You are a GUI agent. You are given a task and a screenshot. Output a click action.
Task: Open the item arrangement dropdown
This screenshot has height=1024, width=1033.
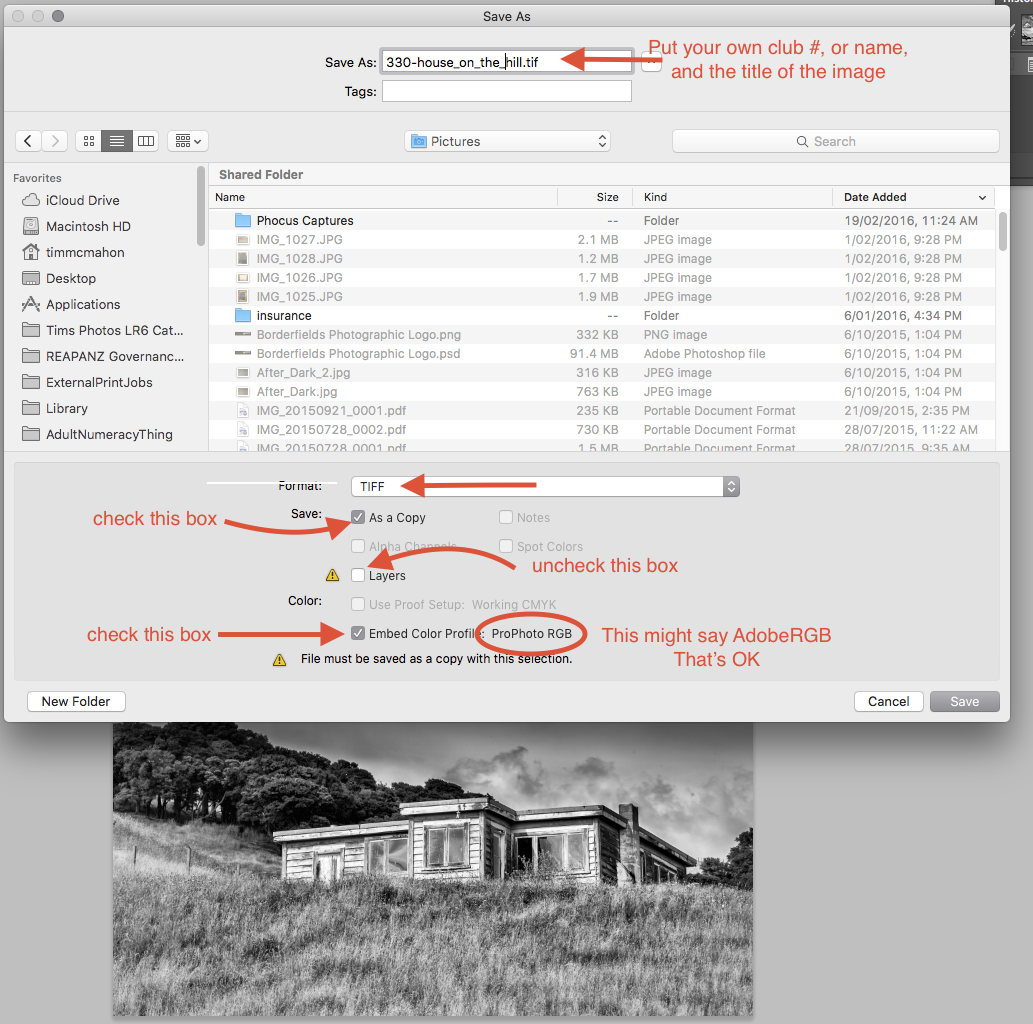[x=188, y=141]
